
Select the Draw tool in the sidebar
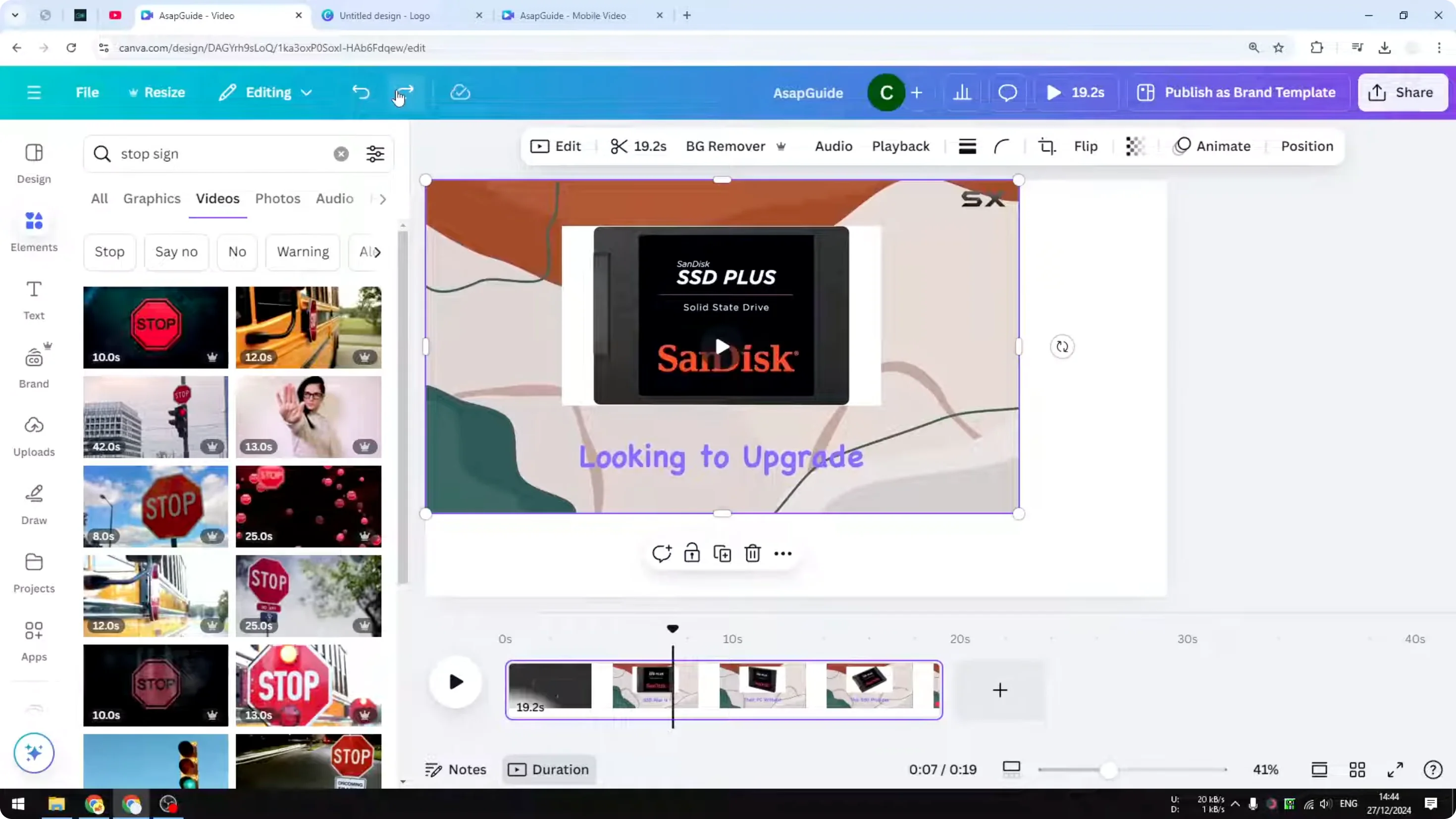pyautogui.click(x=33, y=503)
